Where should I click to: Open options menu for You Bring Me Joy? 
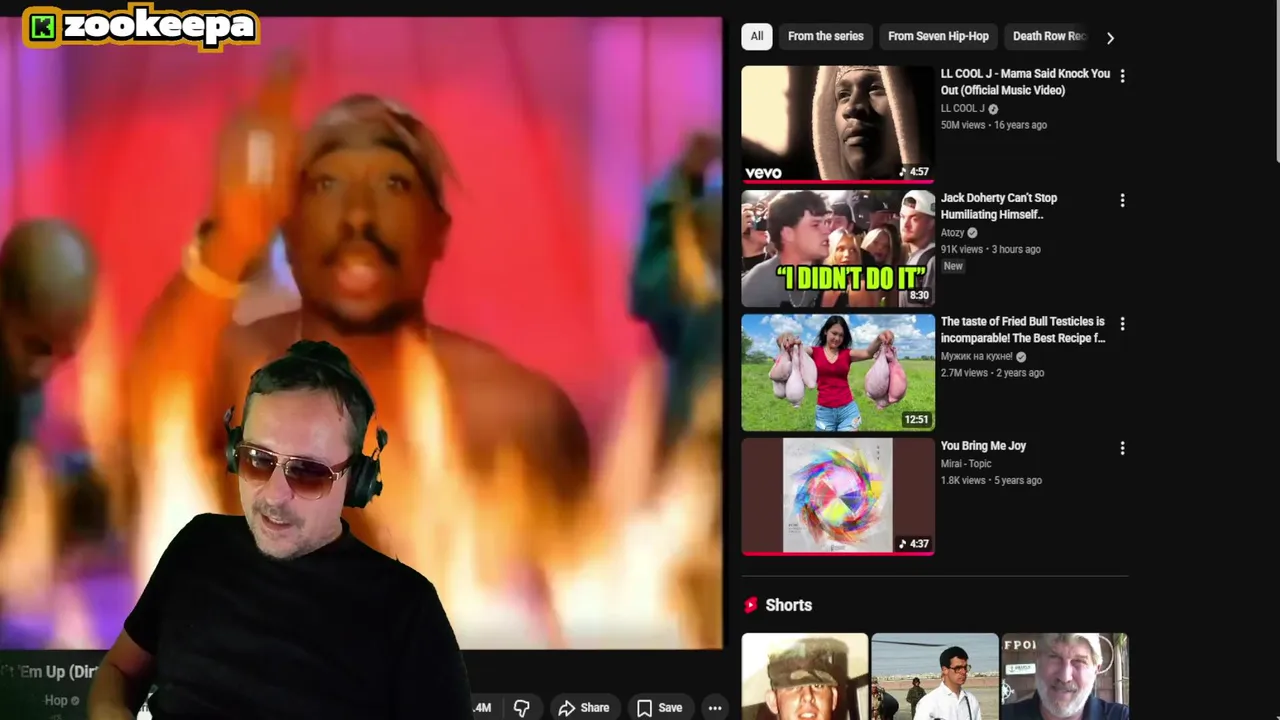tap(1122, 448)
